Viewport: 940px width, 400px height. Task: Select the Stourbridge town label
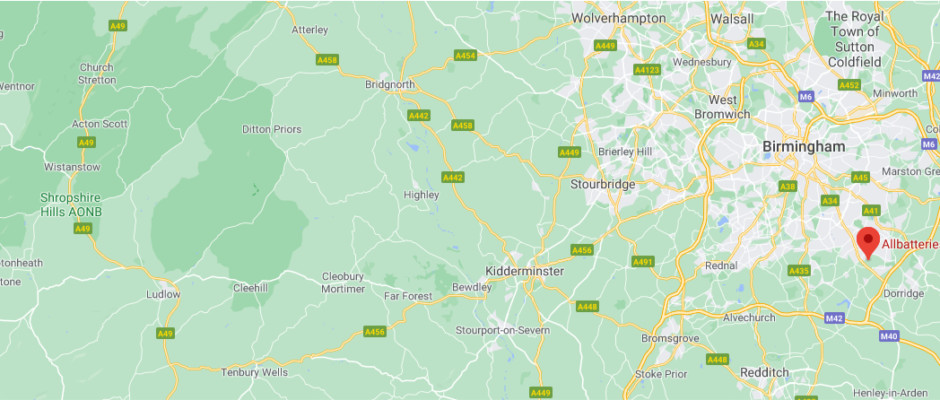(602, 184)
